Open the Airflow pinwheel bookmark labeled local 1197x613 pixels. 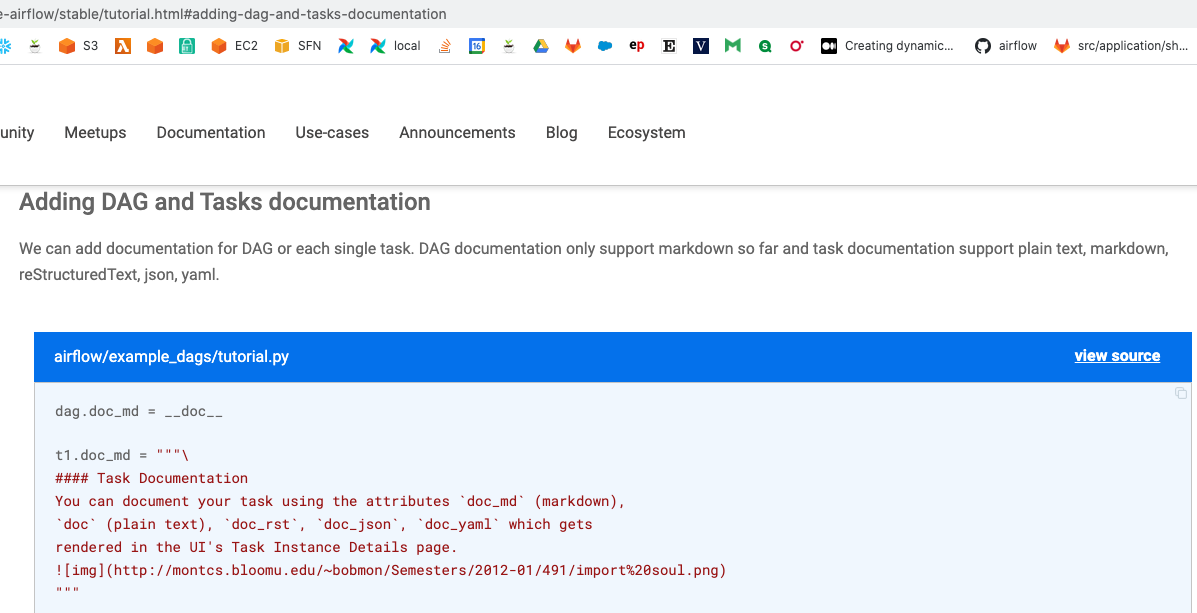[x=395, y=46]
